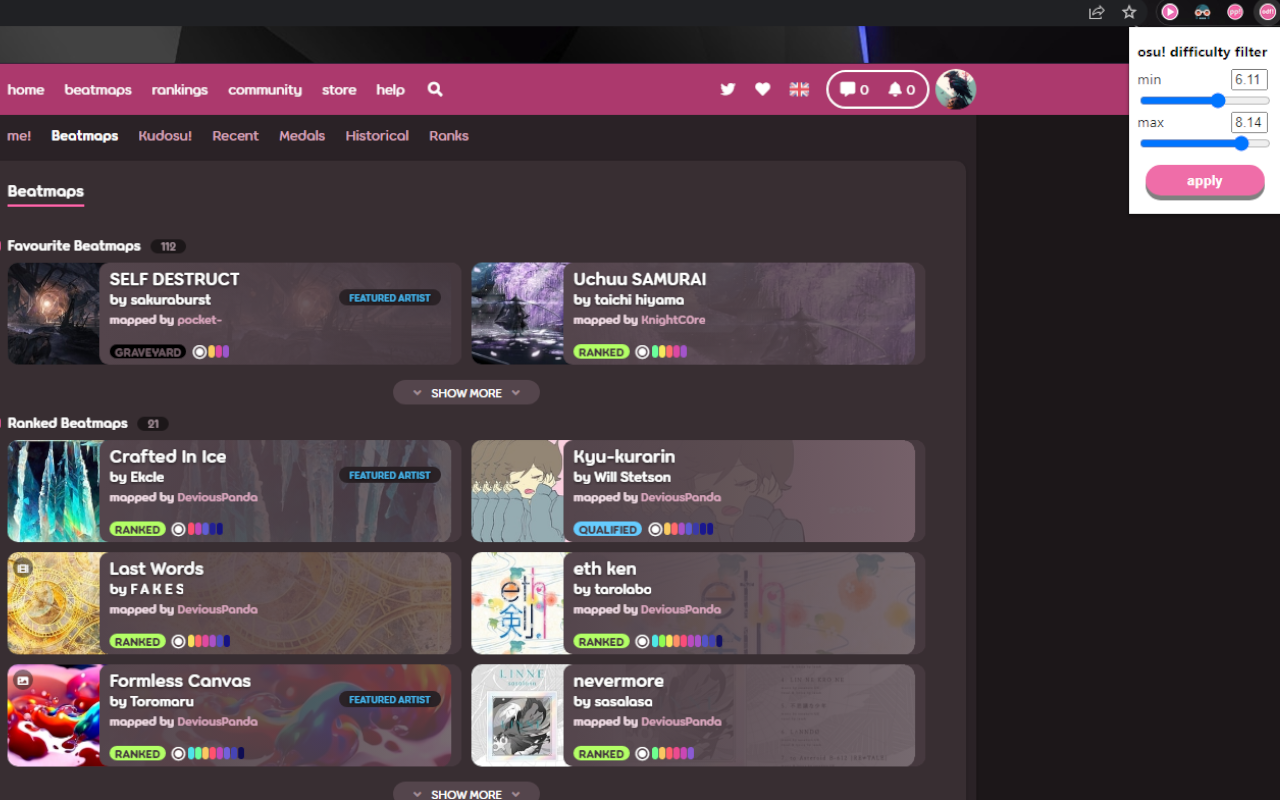Open the search on the osu! navbar

point(435,89)
